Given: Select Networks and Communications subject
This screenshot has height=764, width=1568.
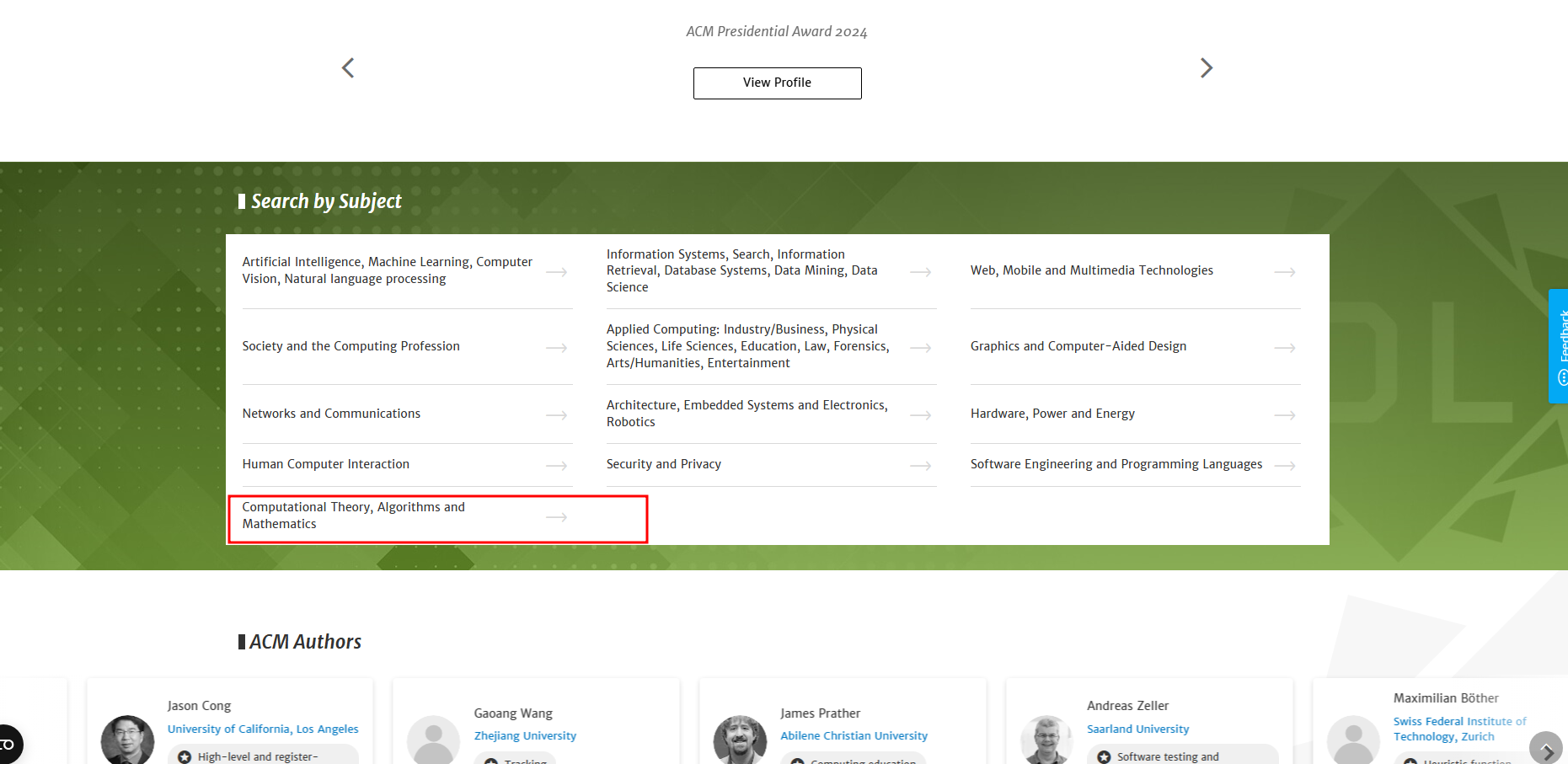Looking at the screenshot, I should [331, 414].
